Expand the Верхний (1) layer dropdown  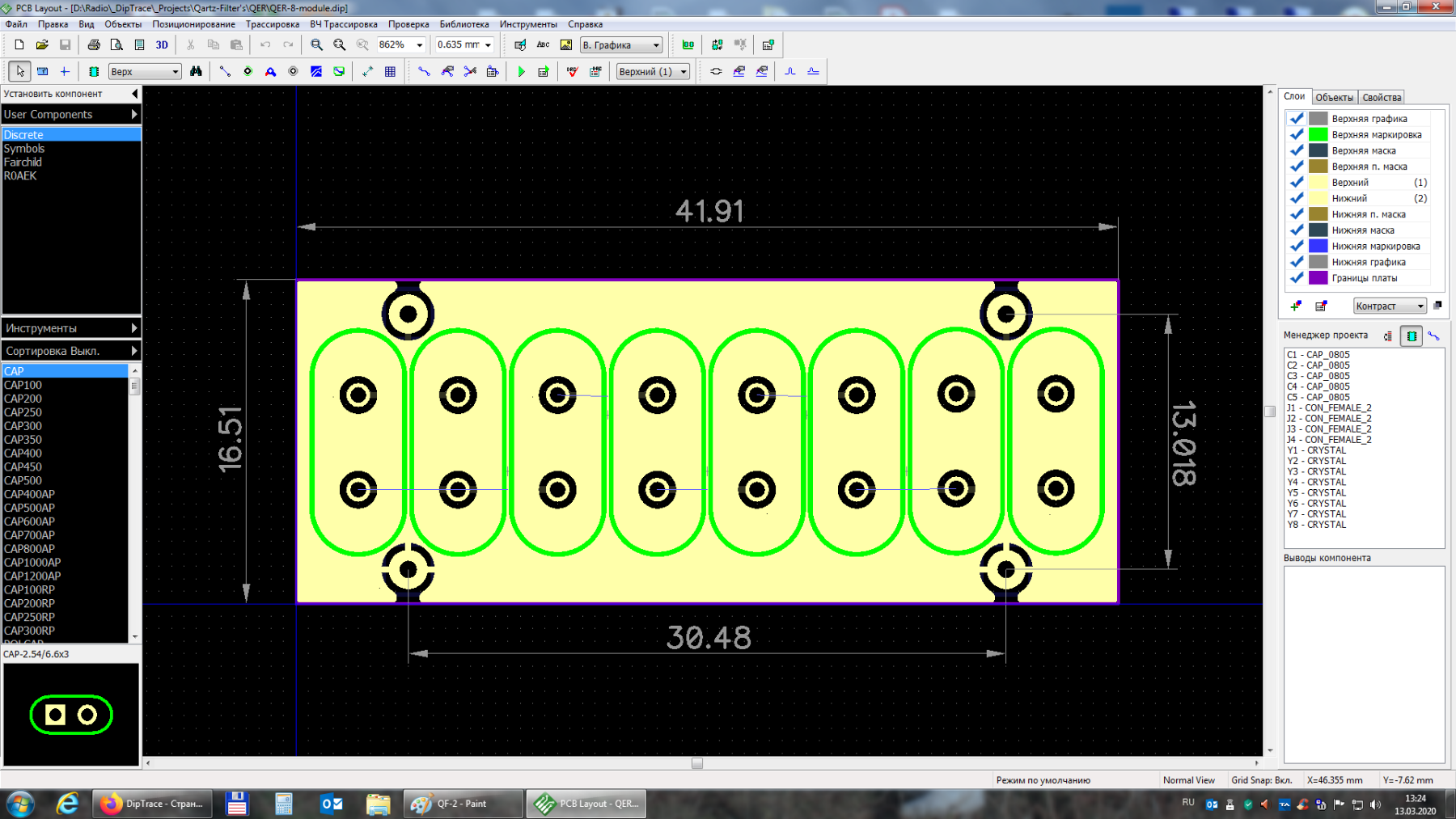click(684, 71)
